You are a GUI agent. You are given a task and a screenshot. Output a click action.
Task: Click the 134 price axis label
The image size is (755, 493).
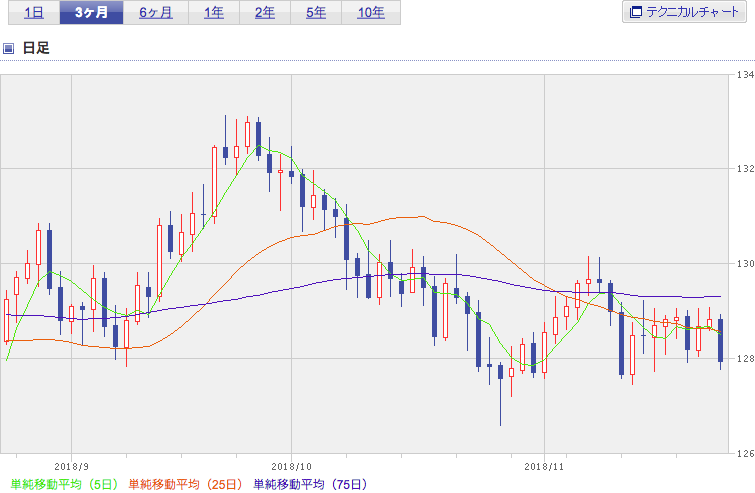coord(745,75)
